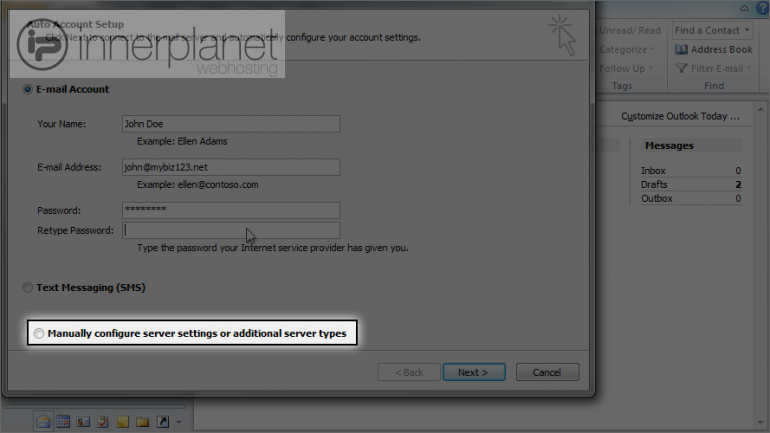Select the E-mail Account radio button

click(x=28, y=89)
